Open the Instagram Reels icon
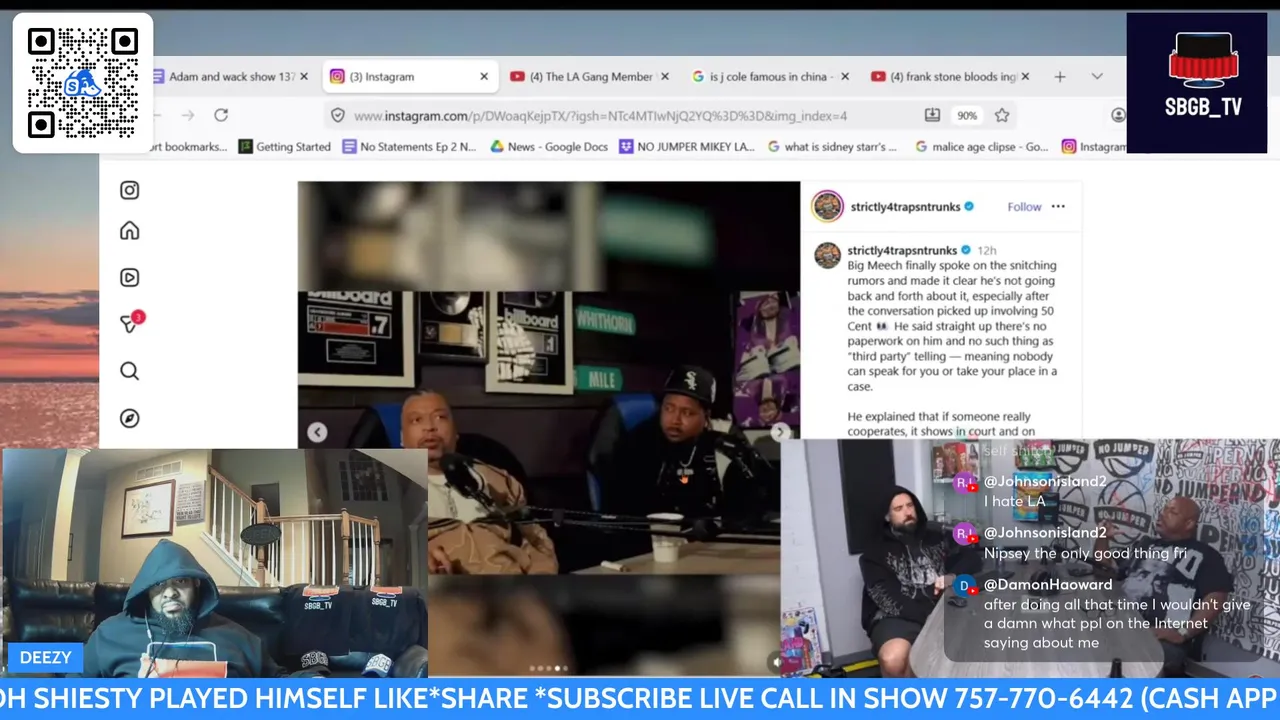This screenshot has height=720, width=1280. 129,278
